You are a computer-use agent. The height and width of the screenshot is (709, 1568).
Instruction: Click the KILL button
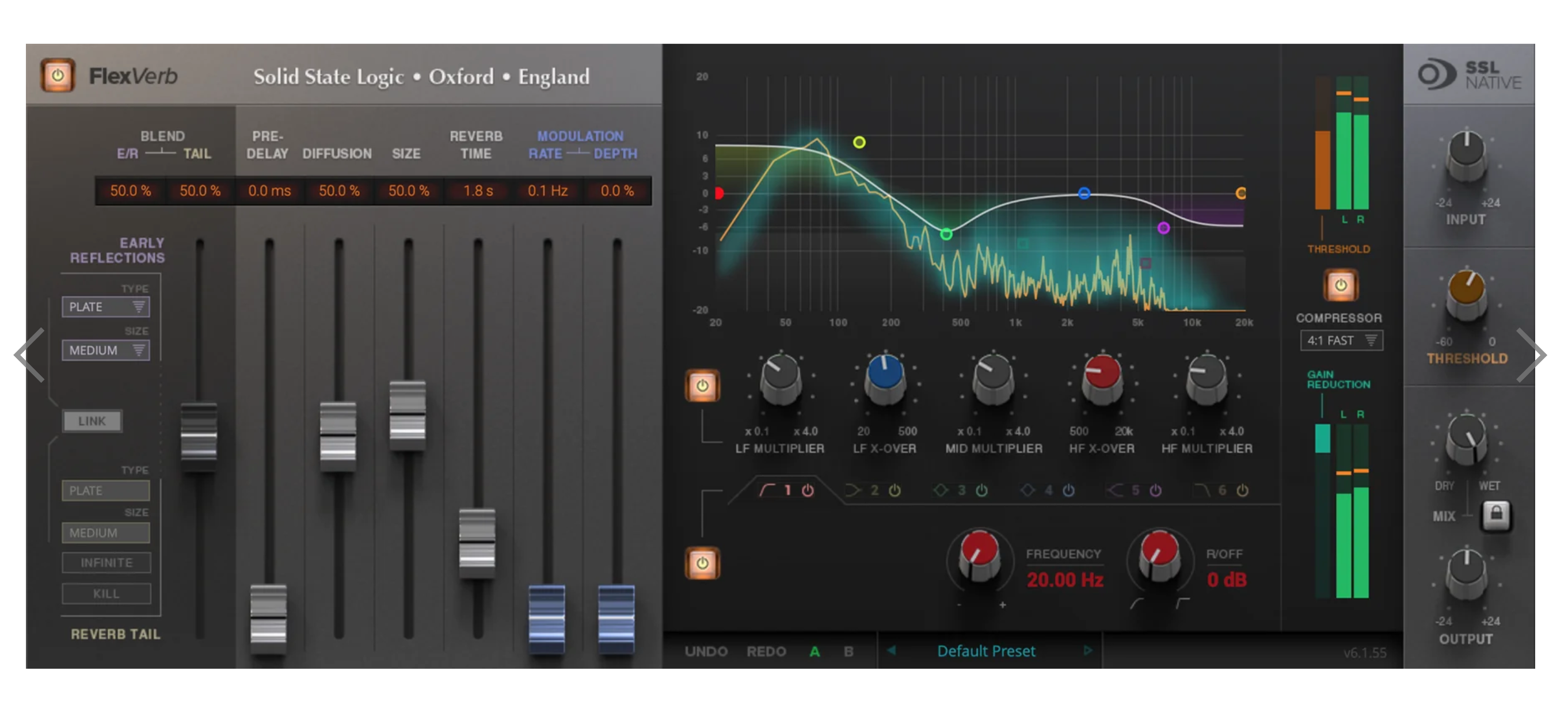click(106, 594)
